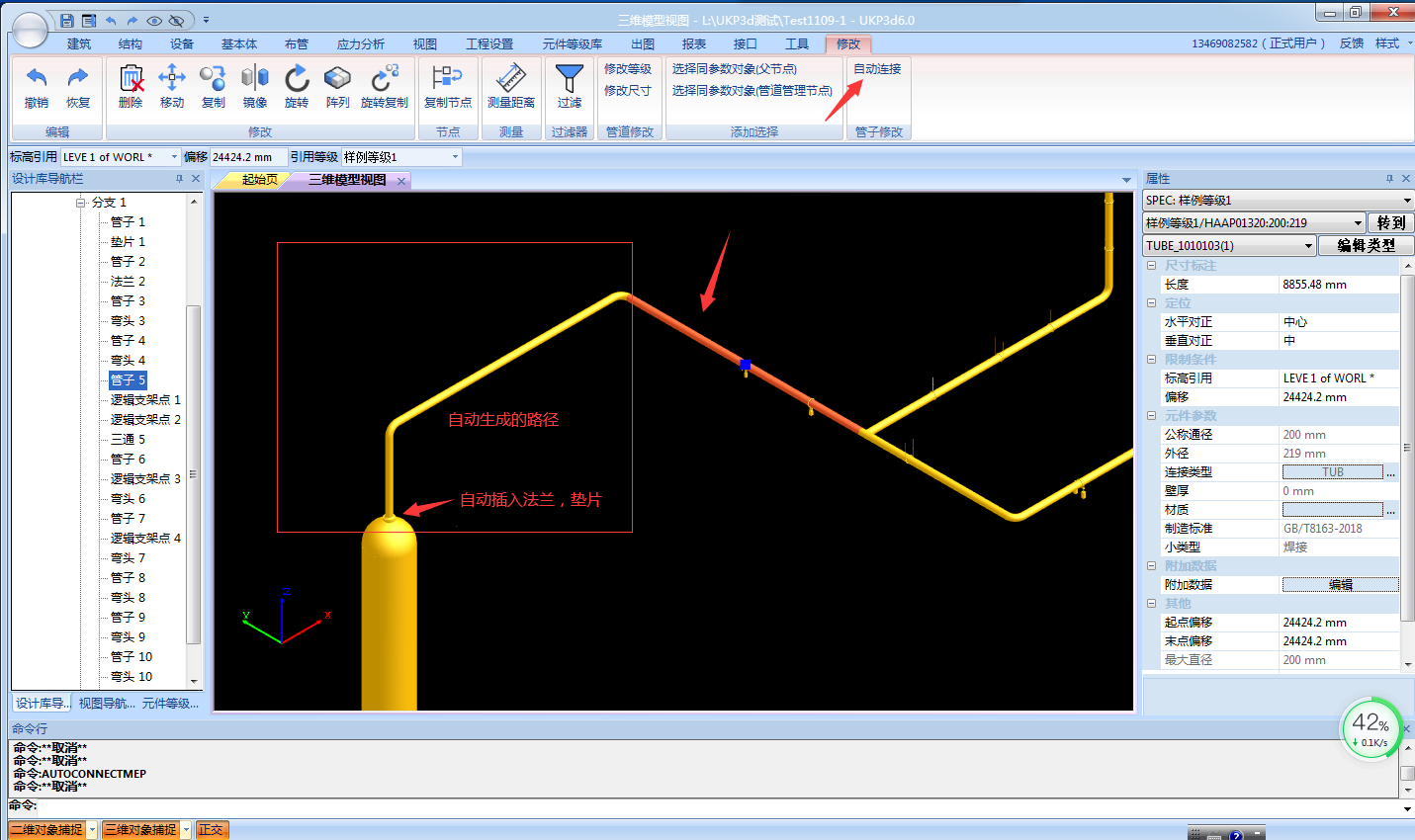Click the 偏移 24424.2 mm toolbar field

248,157
